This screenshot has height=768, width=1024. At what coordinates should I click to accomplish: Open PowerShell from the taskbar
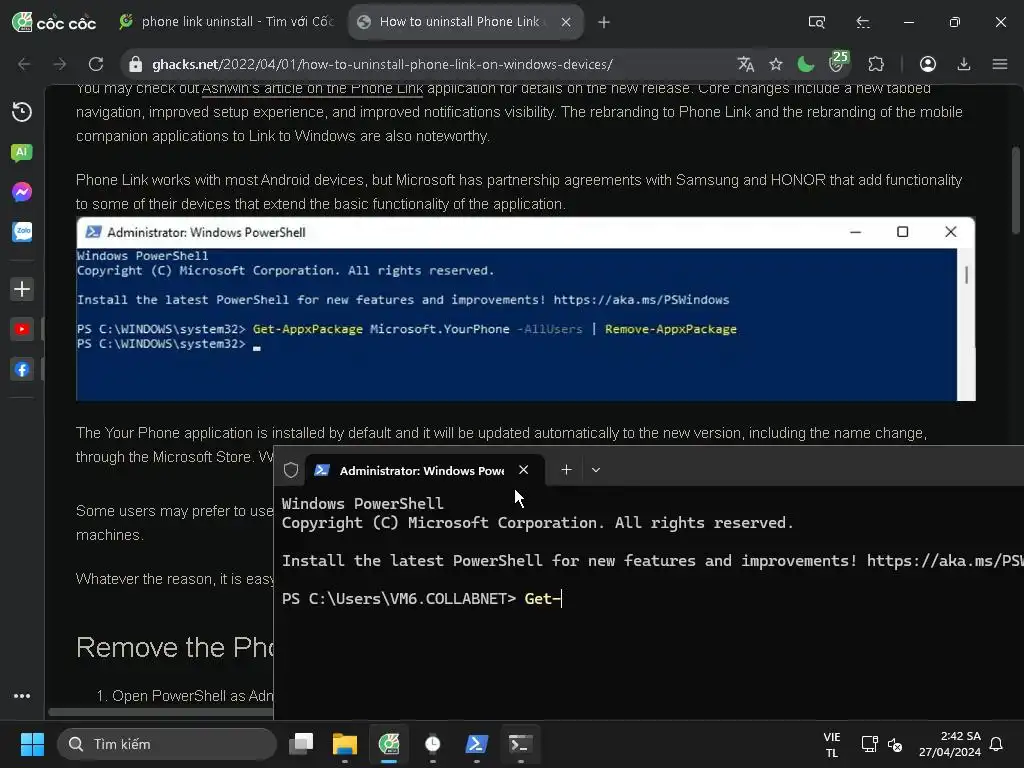point(476,744)
